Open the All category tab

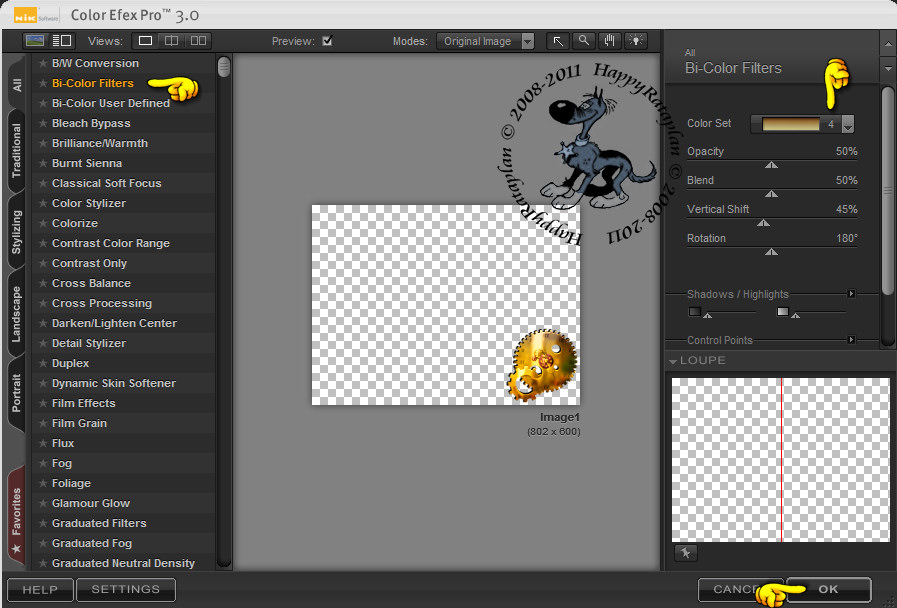[x=17, y=85]
